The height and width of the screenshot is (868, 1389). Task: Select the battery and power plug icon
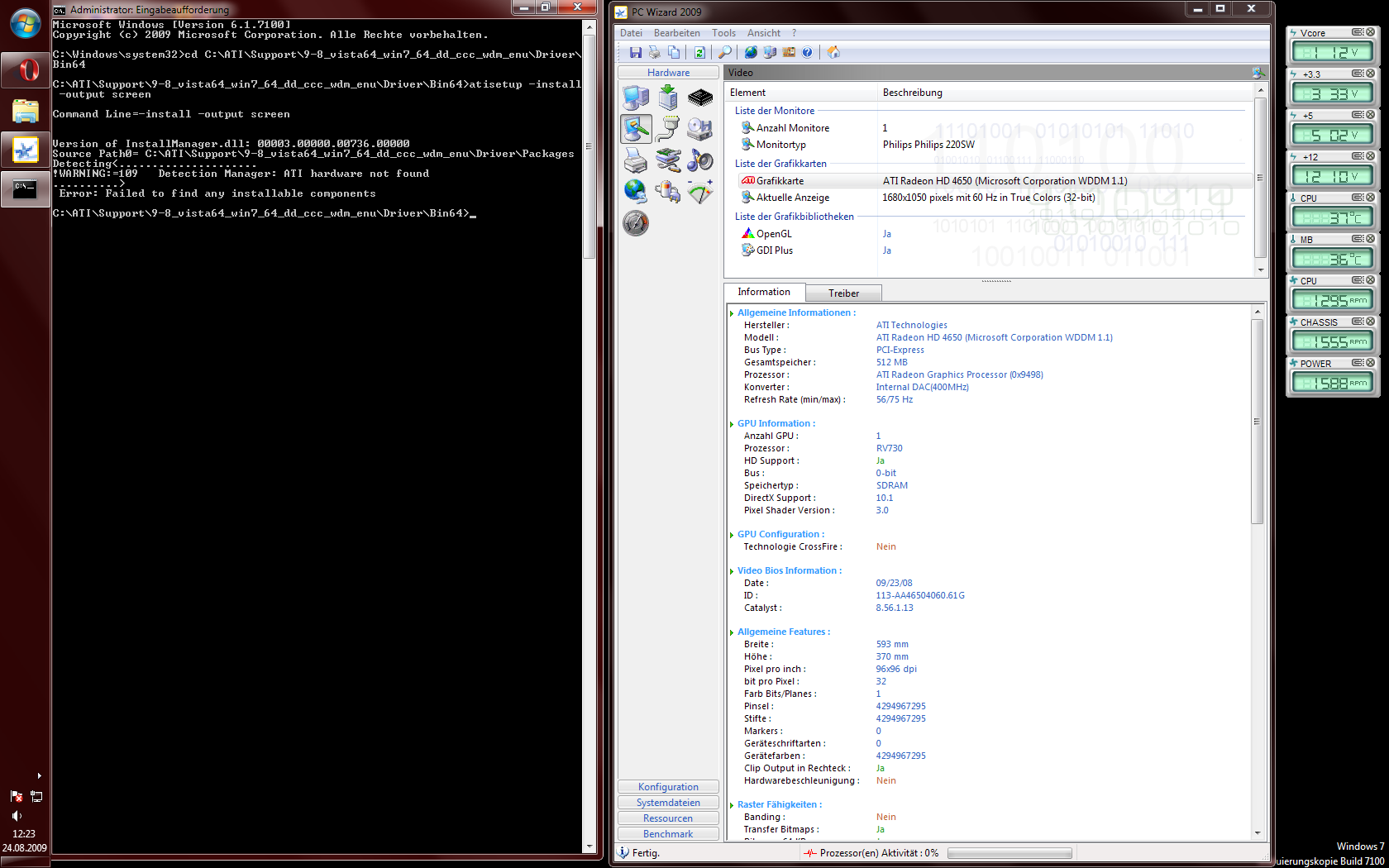[x=668, y=192]
